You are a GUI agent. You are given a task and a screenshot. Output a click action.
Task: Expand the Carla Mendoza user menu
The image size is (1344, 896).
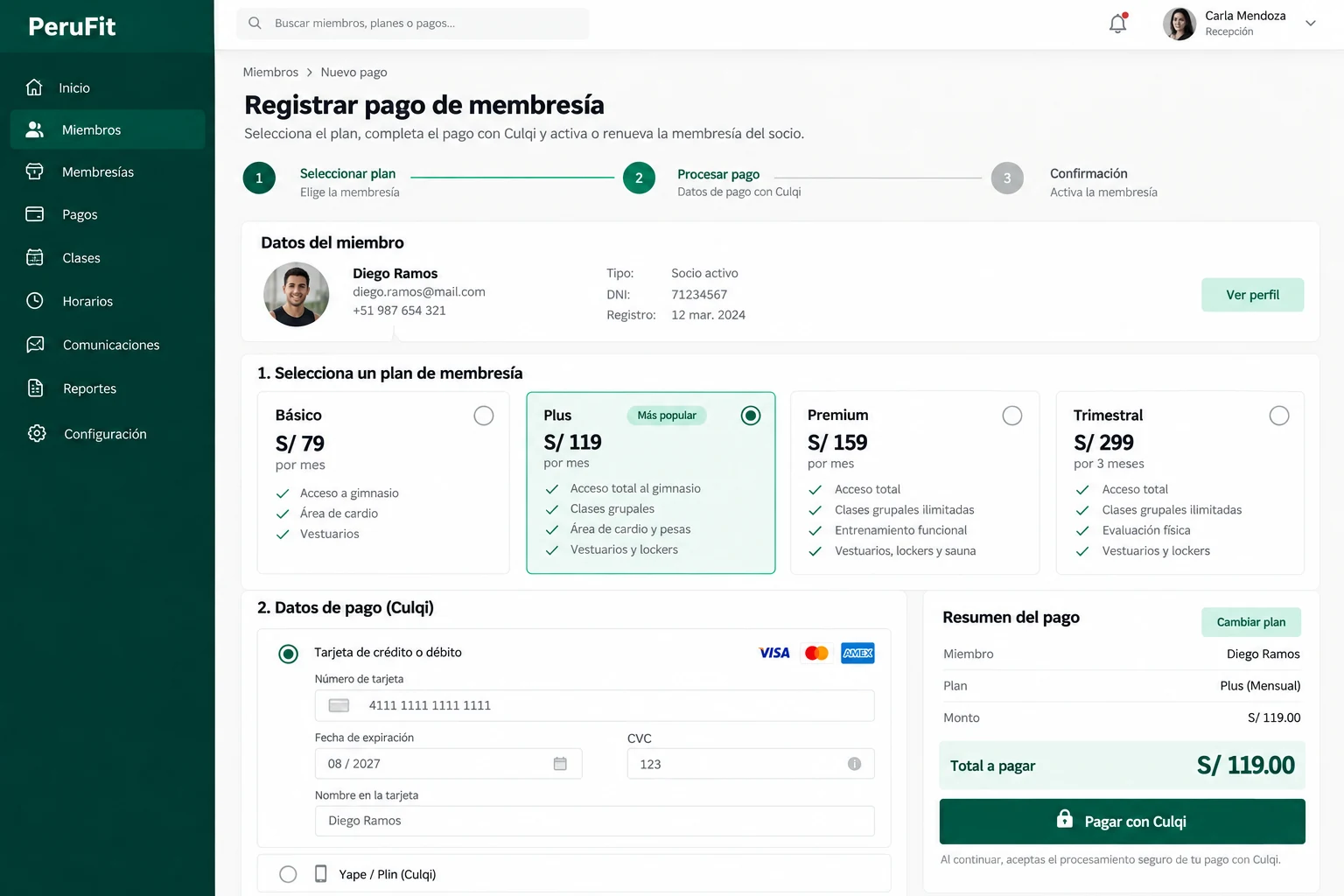[x=1310, y=24]
